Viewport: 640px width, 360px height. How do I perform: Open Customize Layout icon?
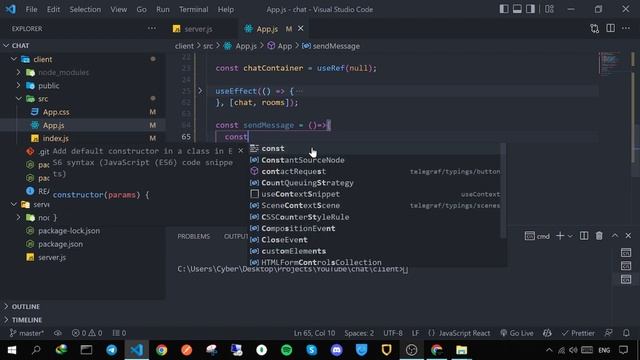(x=549, y=9)
